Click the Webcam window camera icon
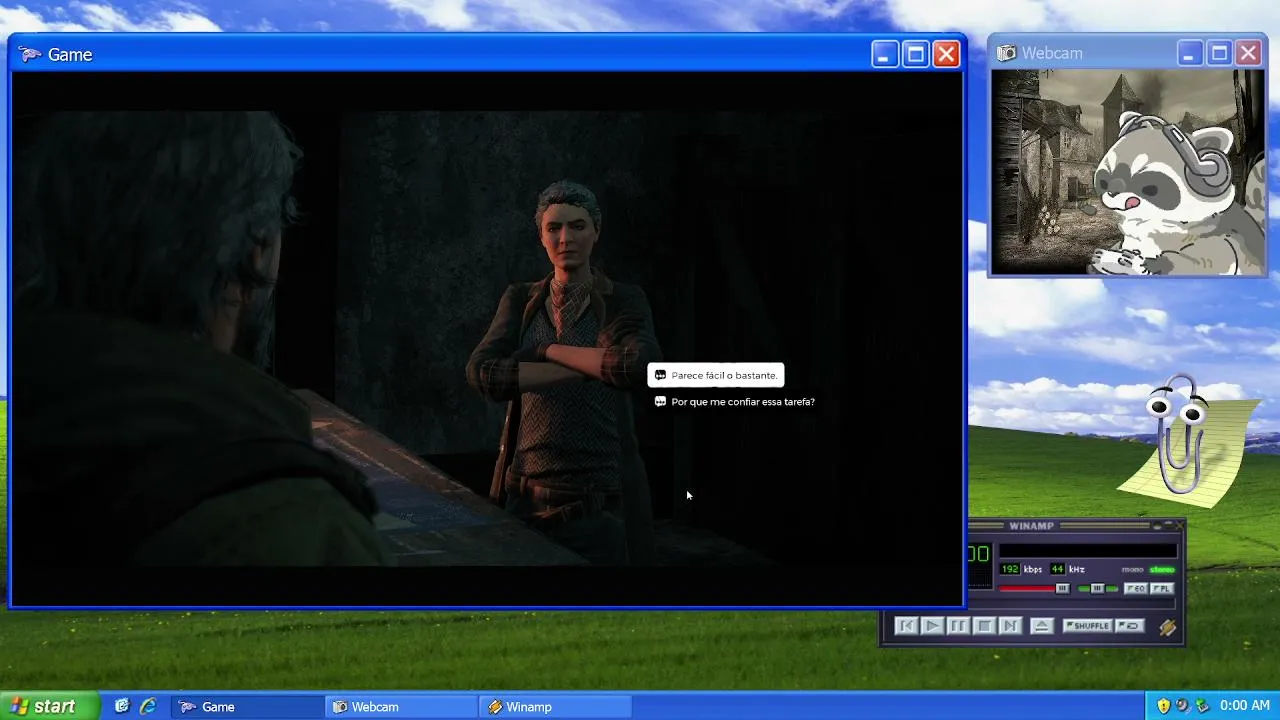Screen dimensions: 1280x720 [1006, 53]
